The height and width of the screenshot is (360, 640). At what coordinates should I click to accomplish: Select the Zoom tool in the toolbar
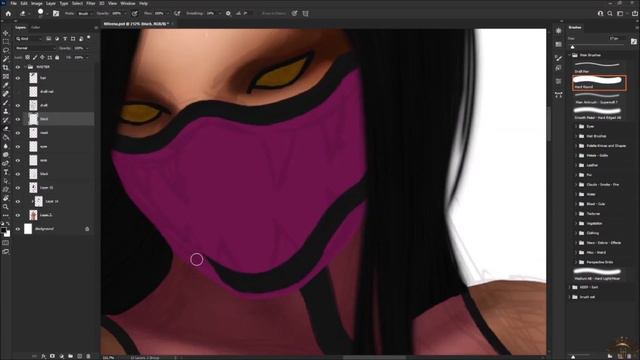[6, 207]
